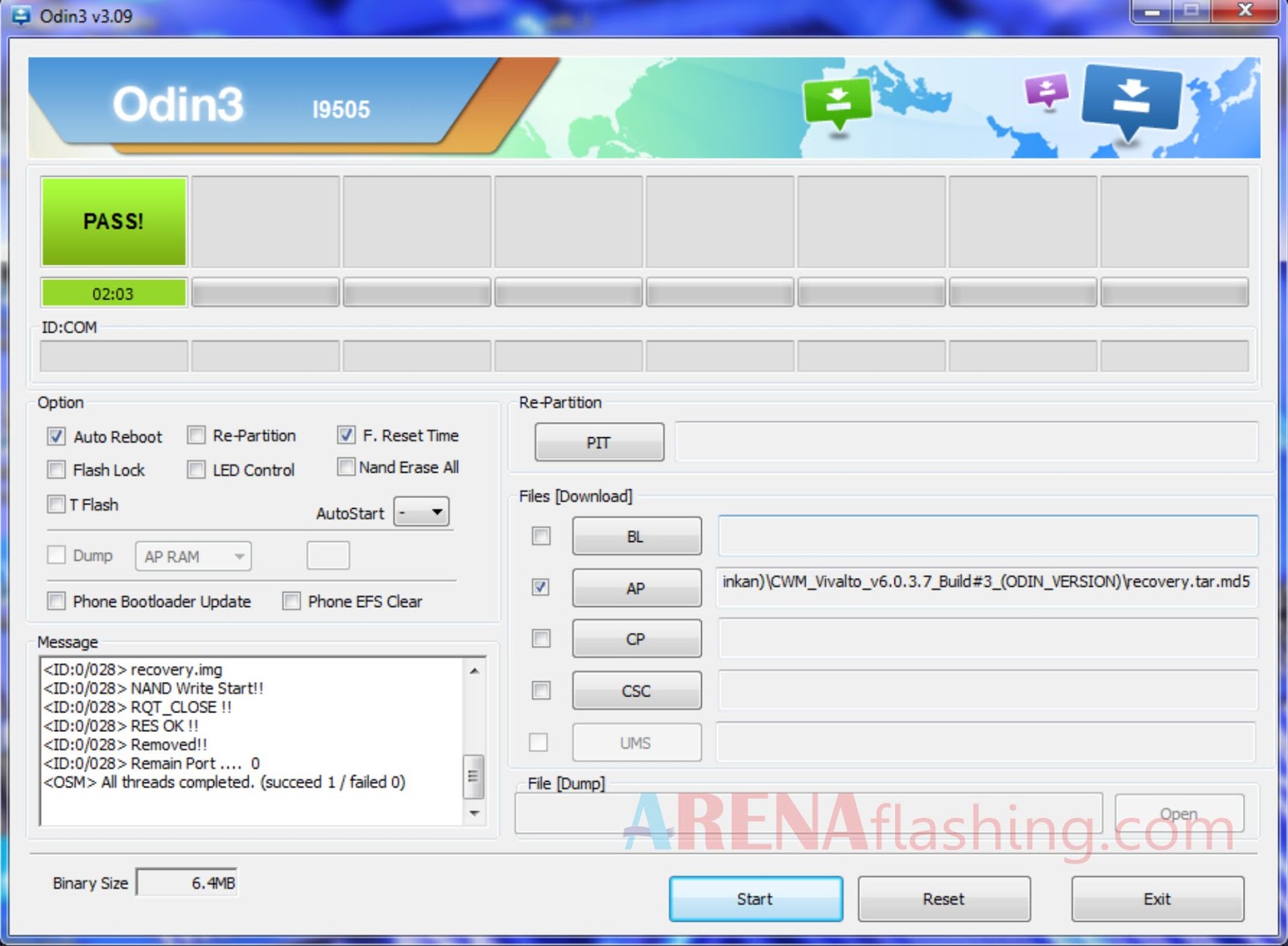Viewport: 1288px width, 946px height.
Task: Expand the AP RAM dump dropdown
Action: (193, 556)
